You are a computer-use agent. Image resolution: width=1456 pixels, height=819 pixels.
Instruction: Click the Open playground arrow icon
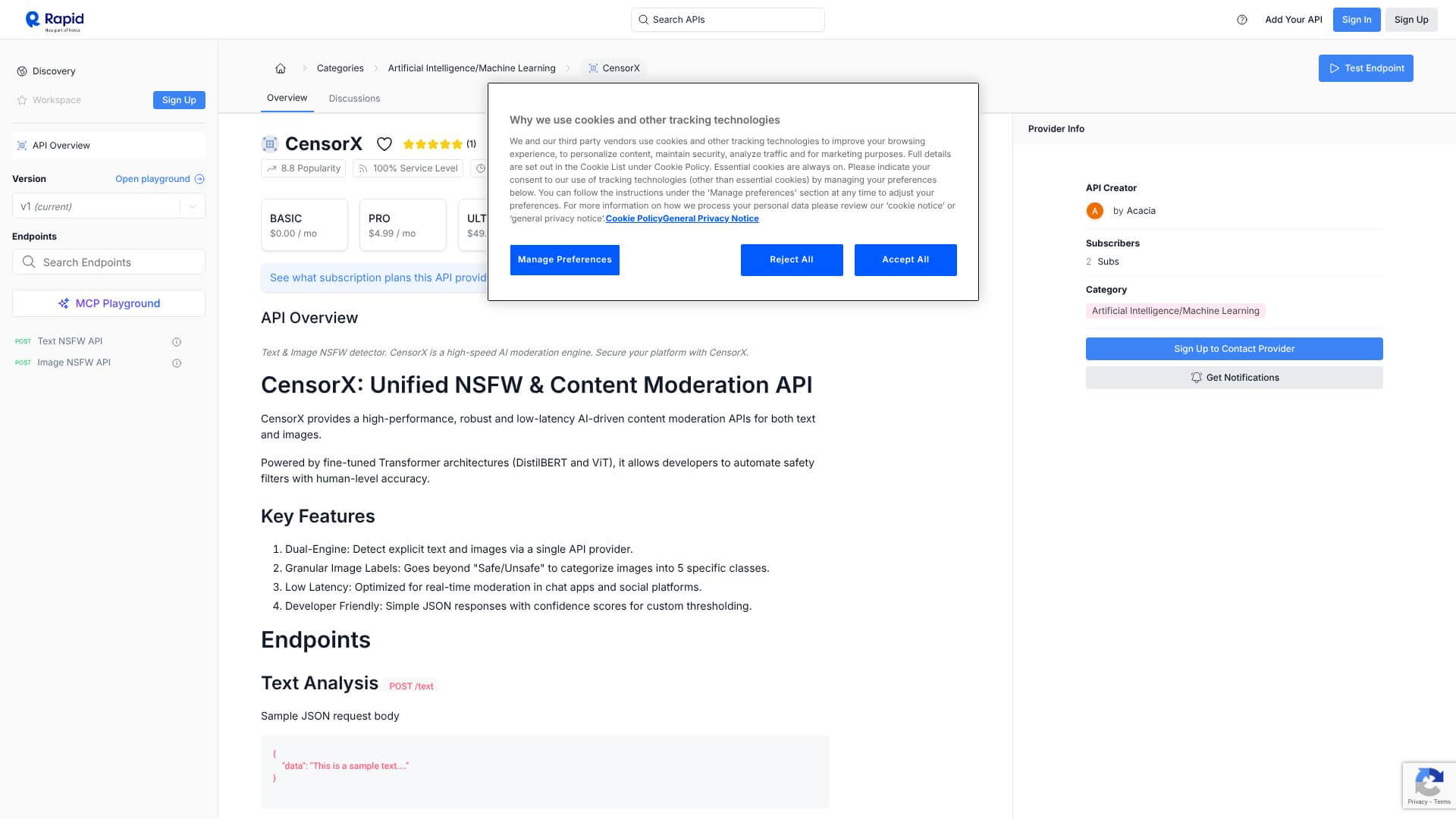click(199, 179)
